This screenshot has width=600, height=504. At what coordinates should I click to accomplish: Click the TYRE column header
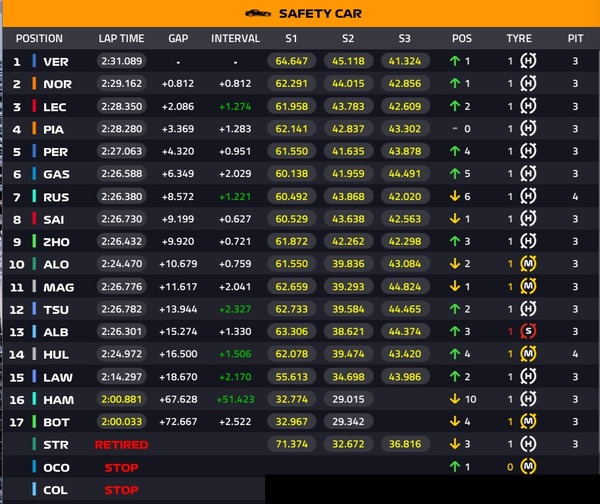519,39
